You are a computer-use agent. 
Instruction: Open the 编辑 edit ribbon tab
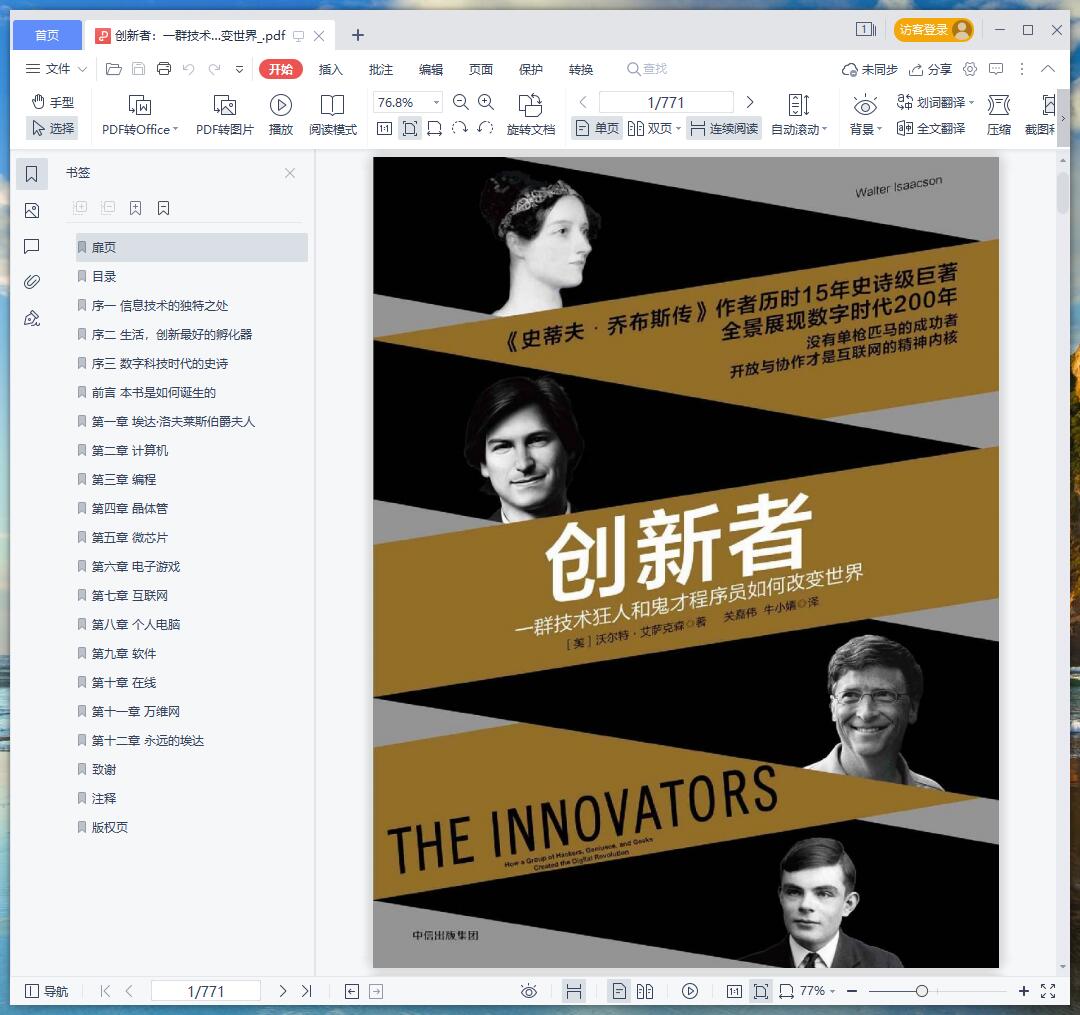click(431, 69)
